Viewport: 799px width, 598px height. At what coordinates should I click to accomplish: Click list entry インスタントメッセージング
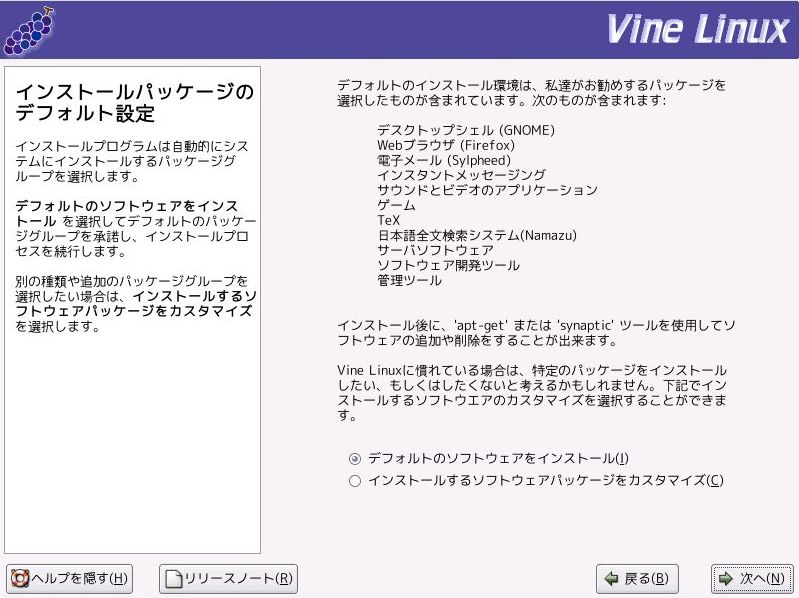coord(462,175)
